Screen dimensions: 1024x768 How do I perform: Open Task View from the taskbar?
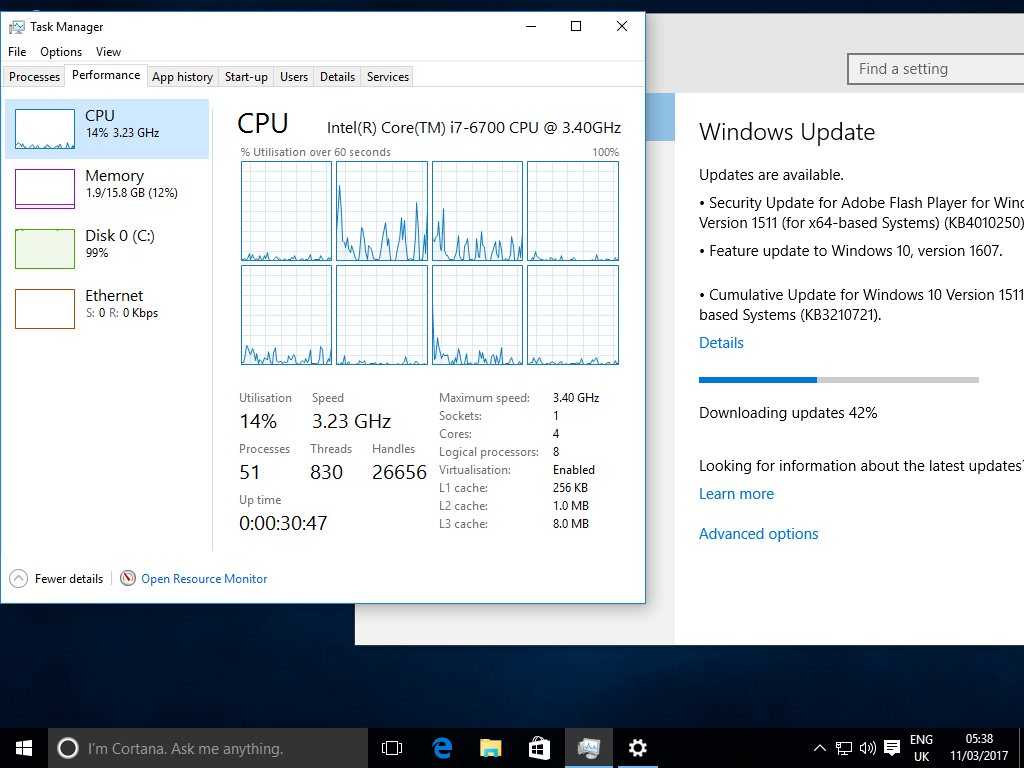[x=392, y=748]
